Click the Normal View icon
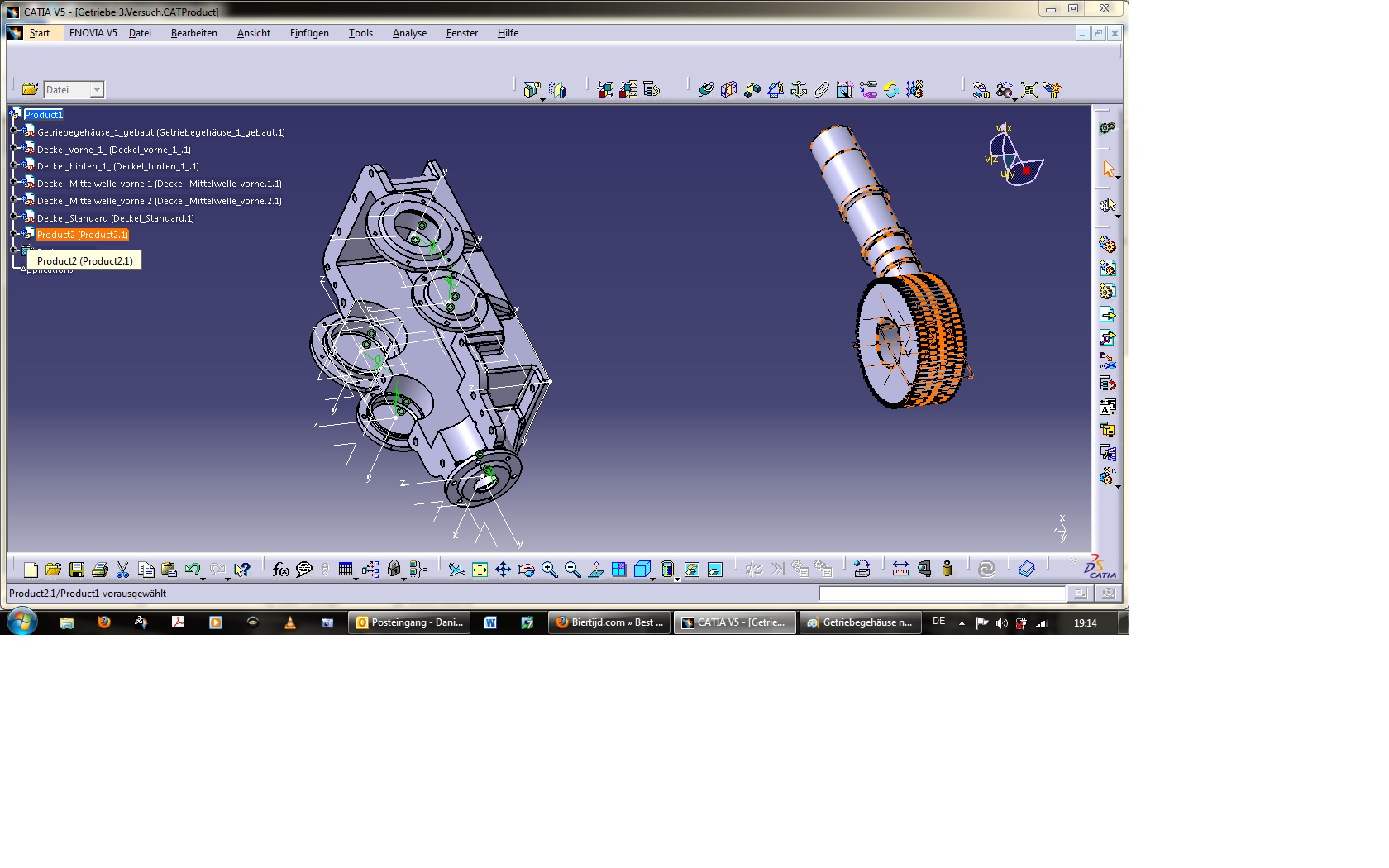The image size is (1389, 868). [x=596, y=570]
